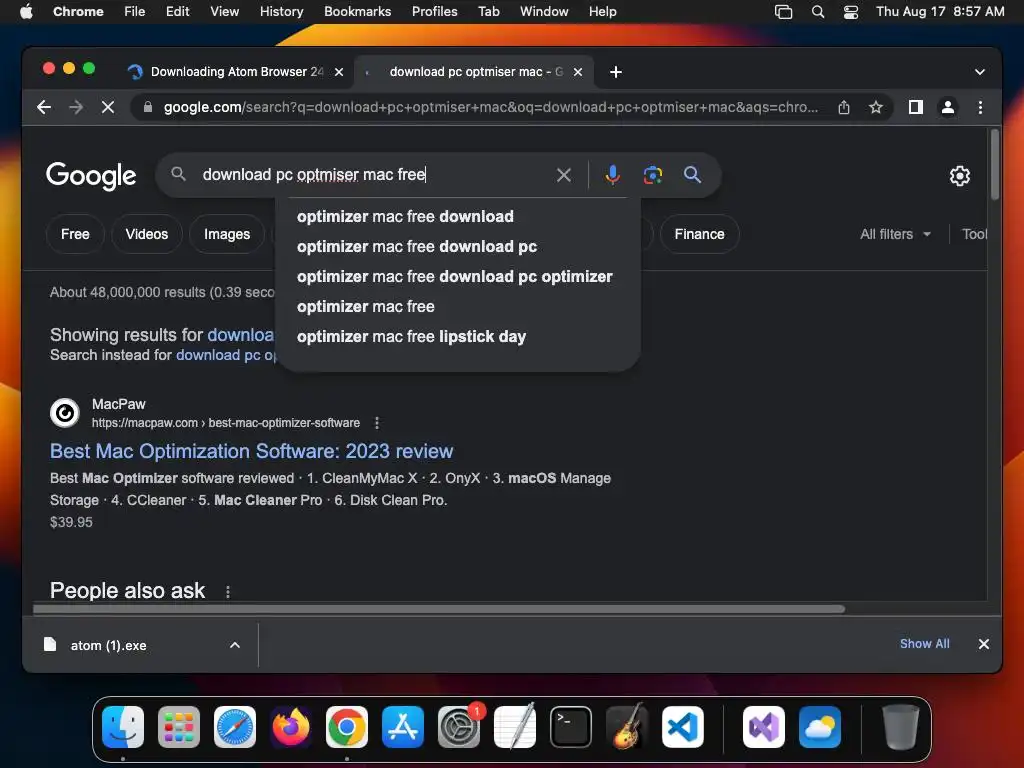Click the vertical page scrollbar
The width and height of the screenshot is (1024, 768).
click(995, 165)
